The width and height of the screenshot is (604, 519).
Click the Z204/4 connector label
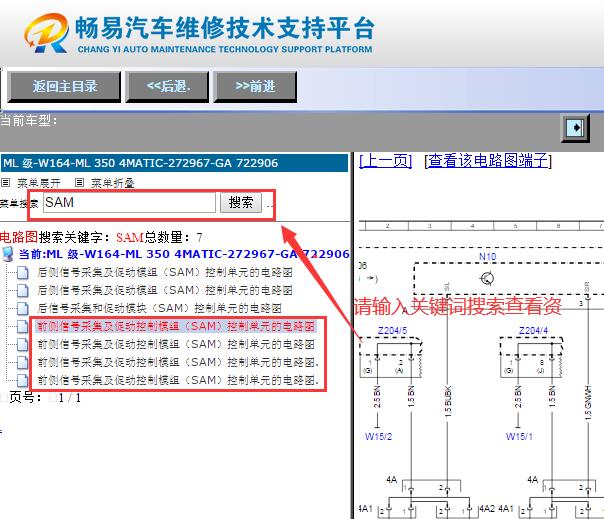point(533,331)
